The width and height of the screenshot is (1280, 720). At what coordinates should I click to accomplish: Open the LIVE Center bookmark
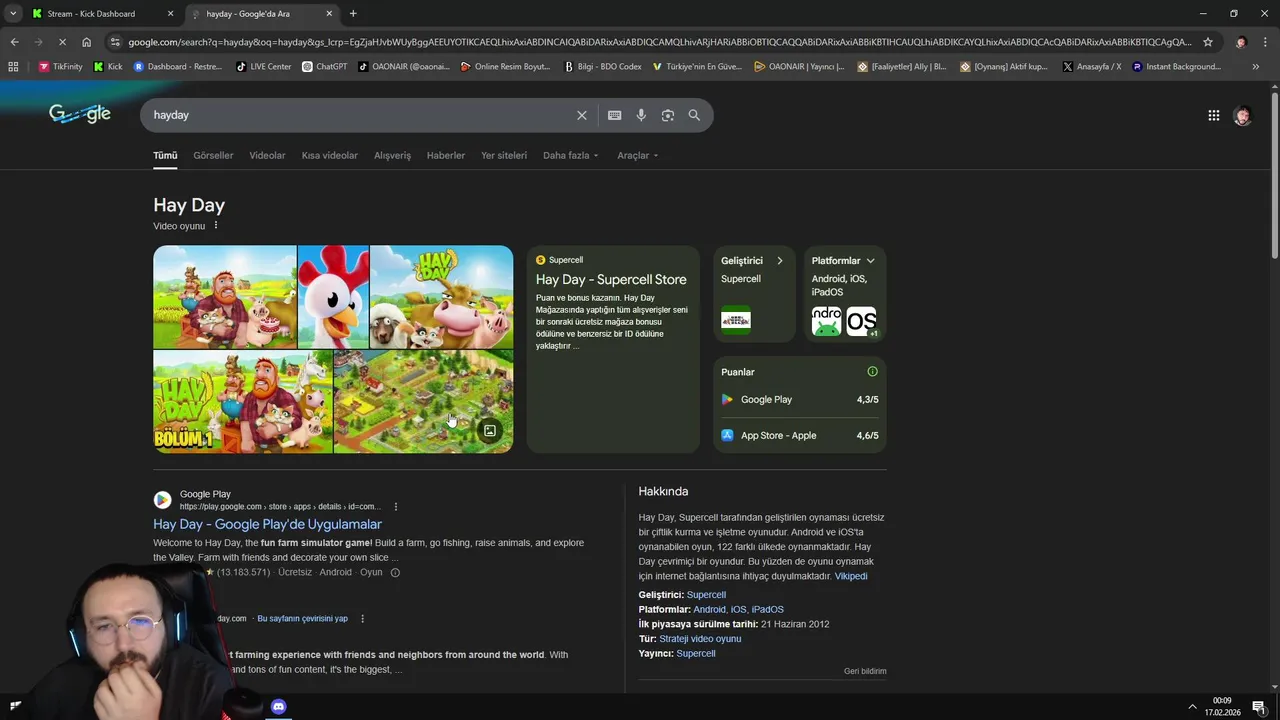coord(263,67)
